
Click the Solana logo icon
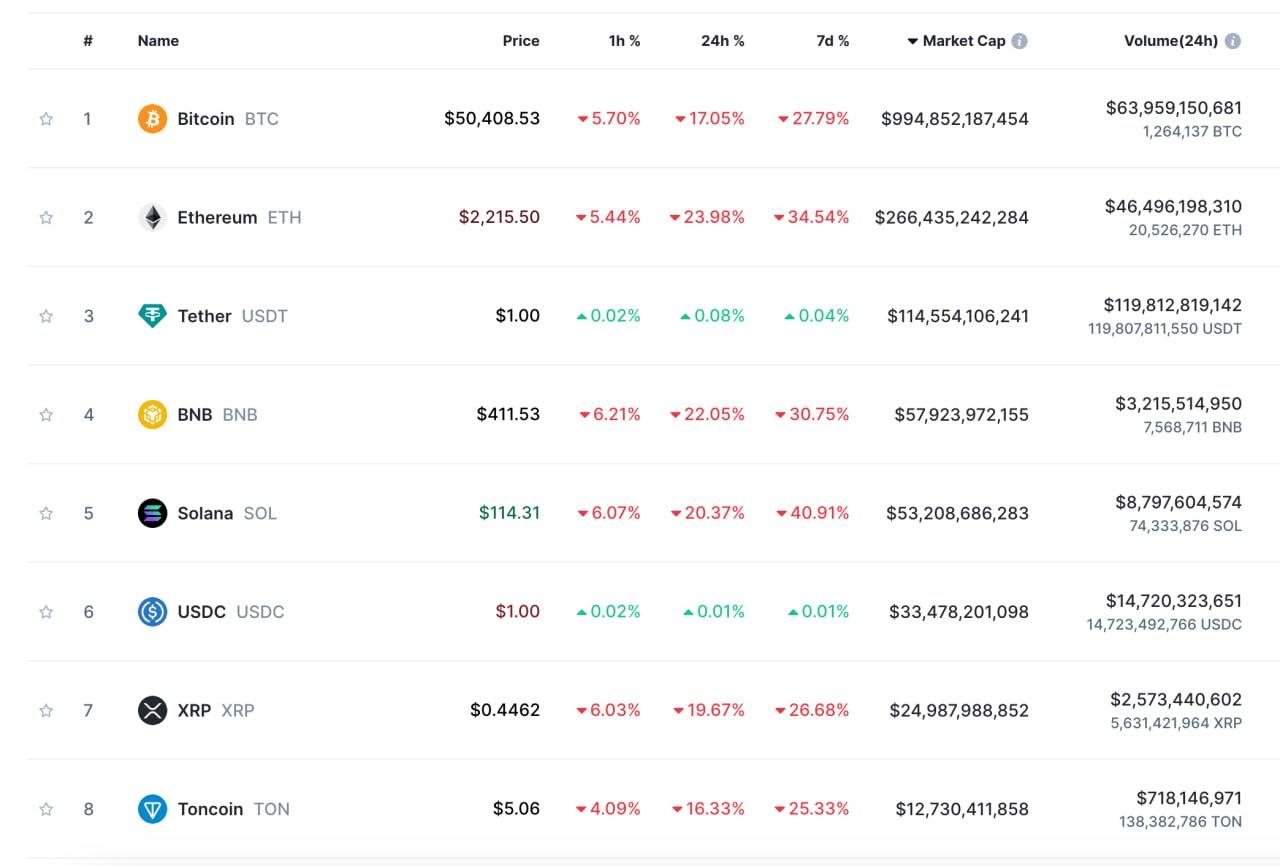point(152,513)
